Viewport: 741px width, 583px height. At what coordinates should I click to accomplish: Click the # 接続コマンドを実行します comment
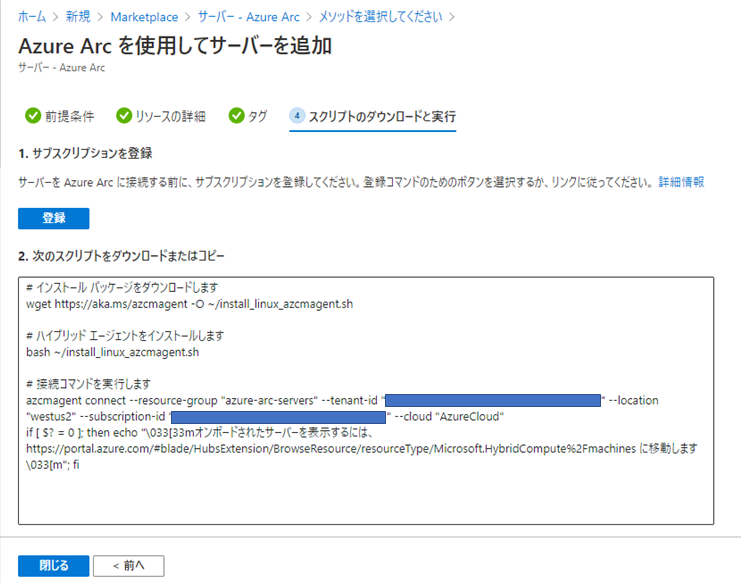click(88, 384)
